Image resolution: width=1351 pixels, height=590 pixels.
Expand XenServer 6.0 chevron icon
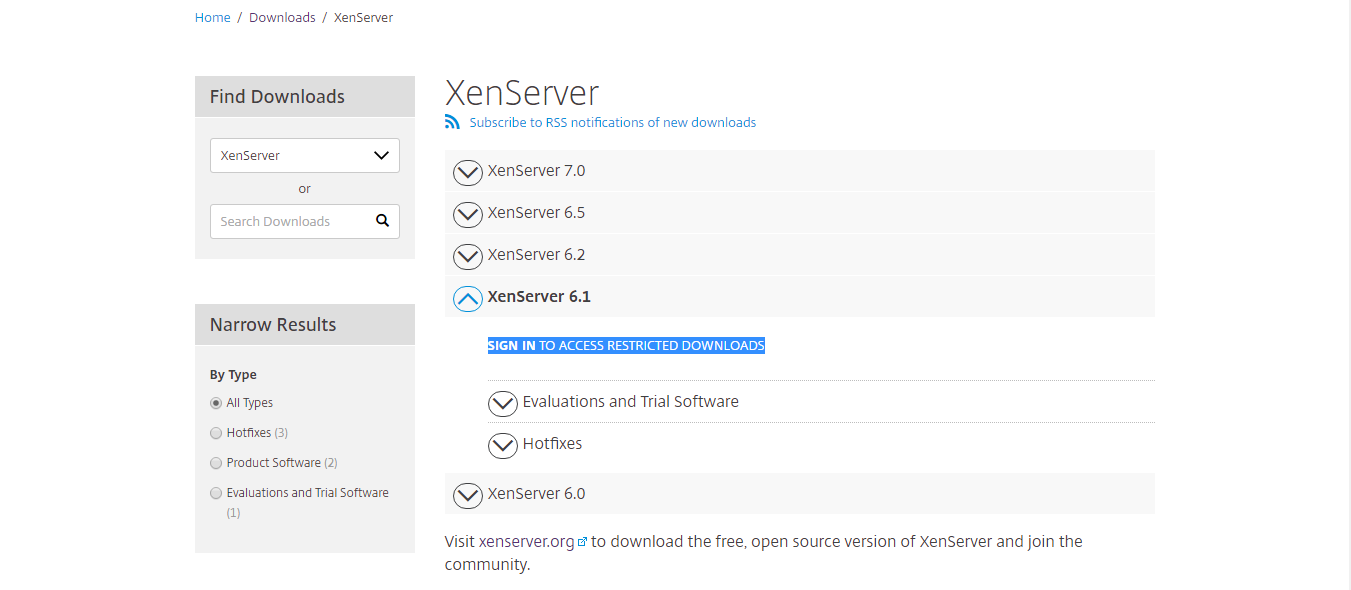(x=468, y=495)
